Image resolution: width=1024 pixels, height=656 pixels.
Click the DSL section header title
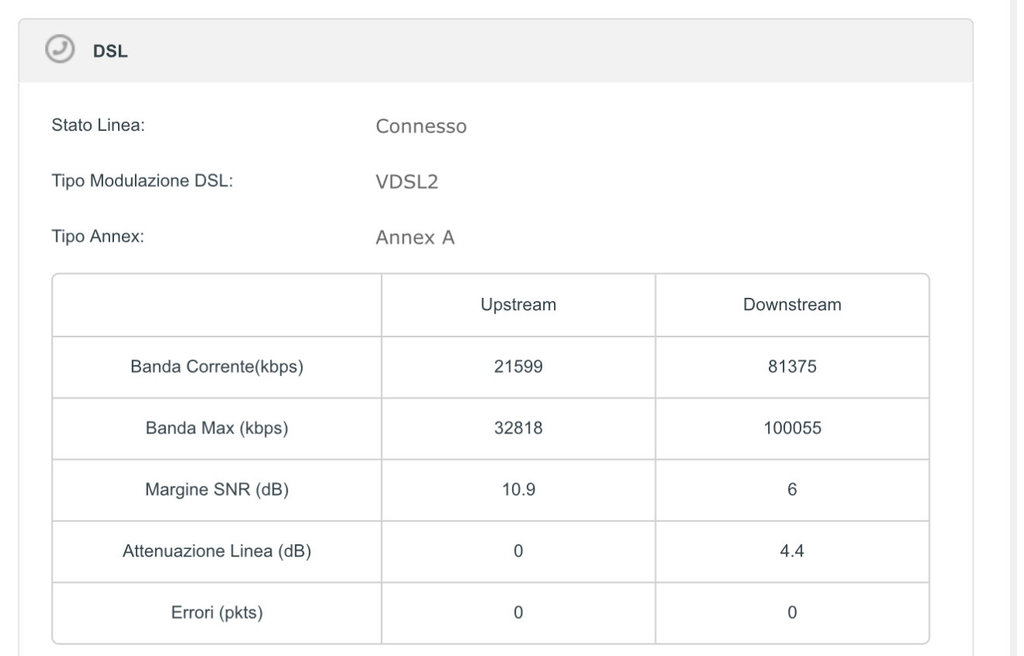110,51
